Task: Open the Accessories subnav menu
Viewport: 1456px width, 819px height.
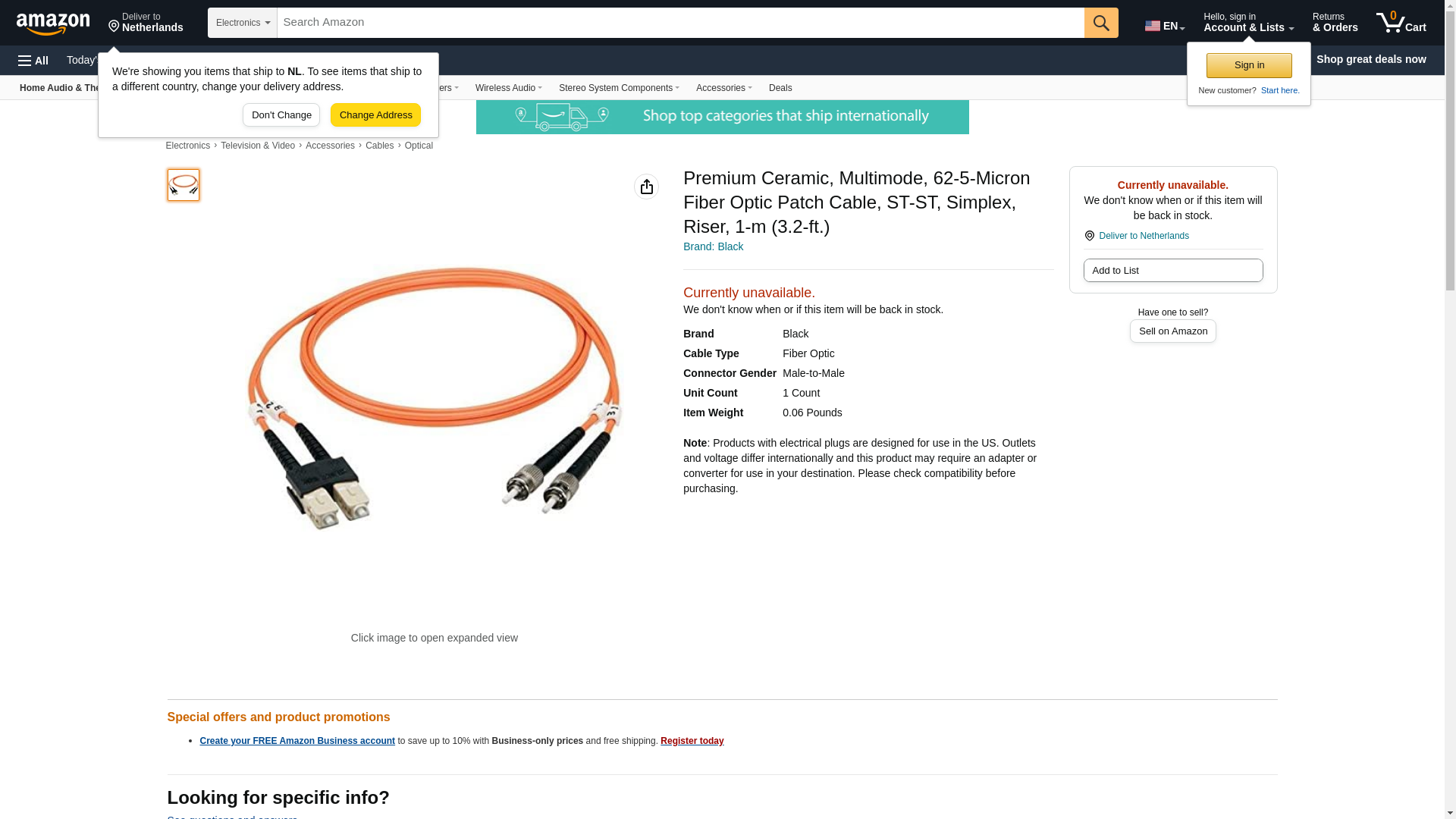Action: click(x=723, y=88)
